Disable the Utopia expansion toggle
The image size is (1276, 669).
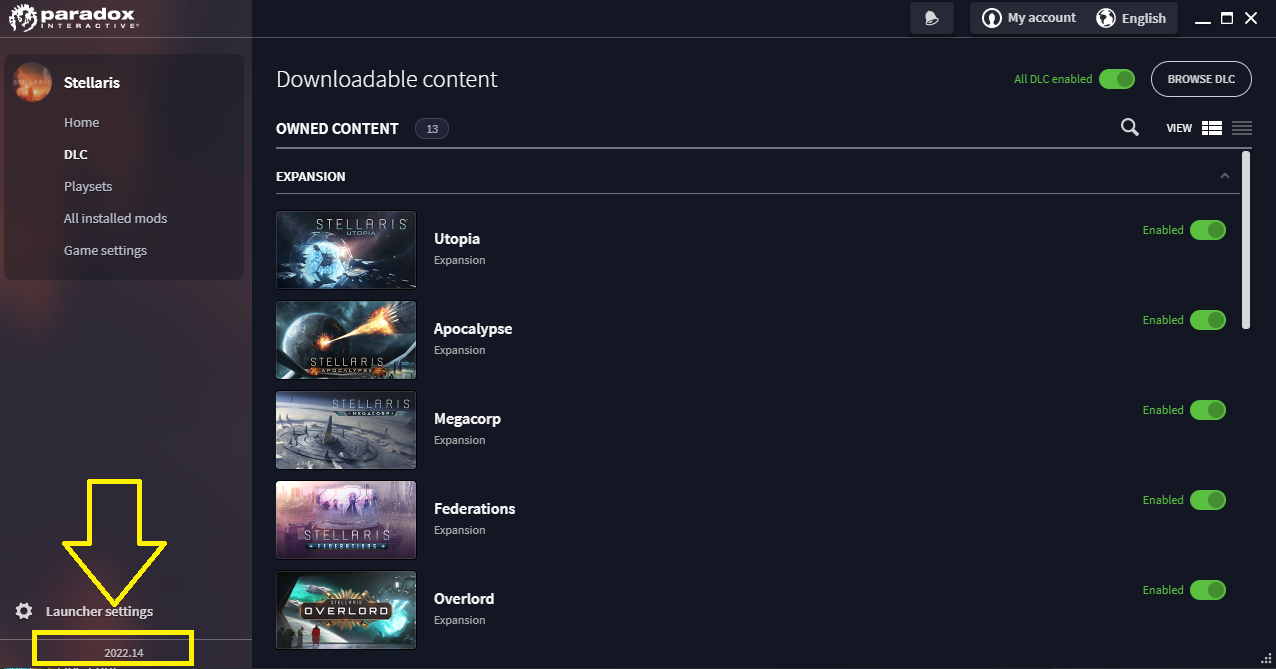click(x=1208, y=230)
